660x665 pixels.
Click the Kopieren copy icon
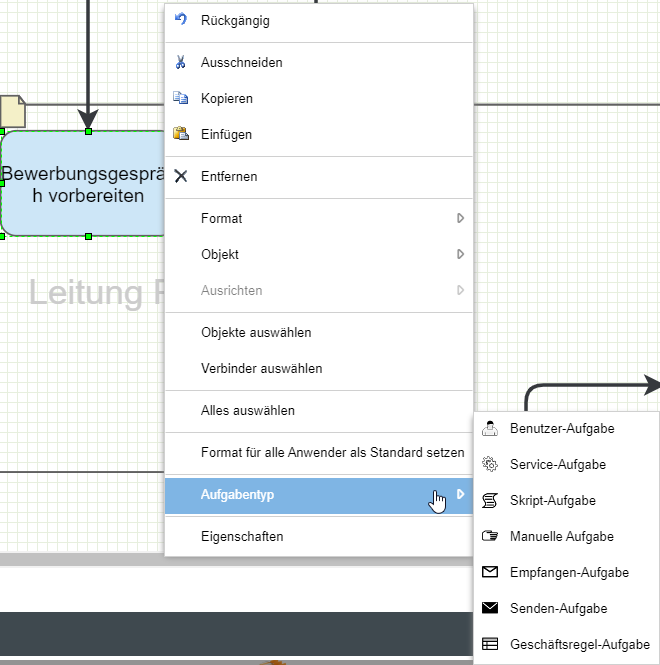point(181,98)
